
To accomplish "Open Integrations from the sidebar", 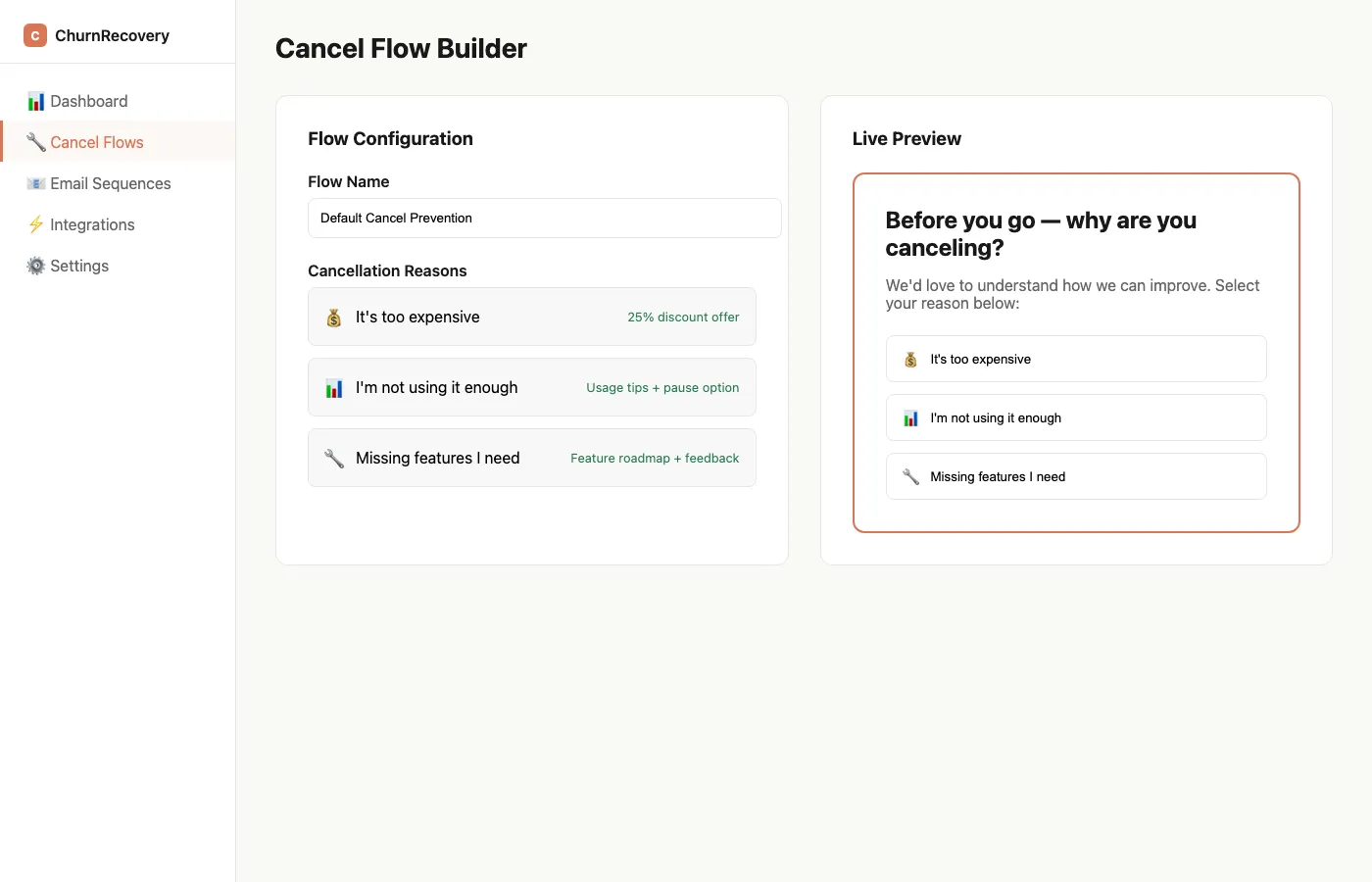I will (x=92, y=225).
